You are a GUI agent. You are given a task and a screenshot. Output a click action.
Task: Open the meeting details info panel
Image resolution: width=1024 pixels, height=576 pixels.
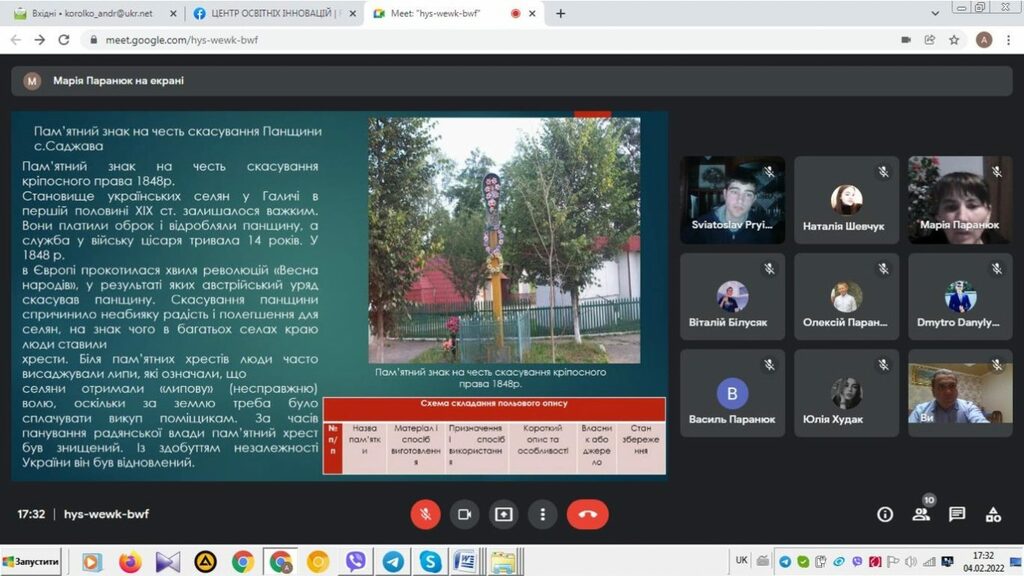coord(885,514)
